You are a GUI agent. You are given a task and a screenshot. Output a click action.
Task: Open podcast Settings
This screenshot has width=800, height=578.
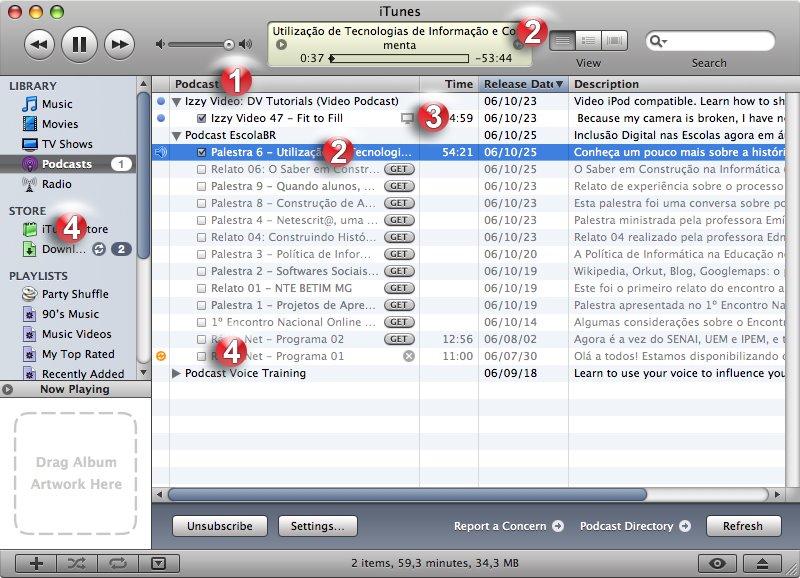click(317, 526)
